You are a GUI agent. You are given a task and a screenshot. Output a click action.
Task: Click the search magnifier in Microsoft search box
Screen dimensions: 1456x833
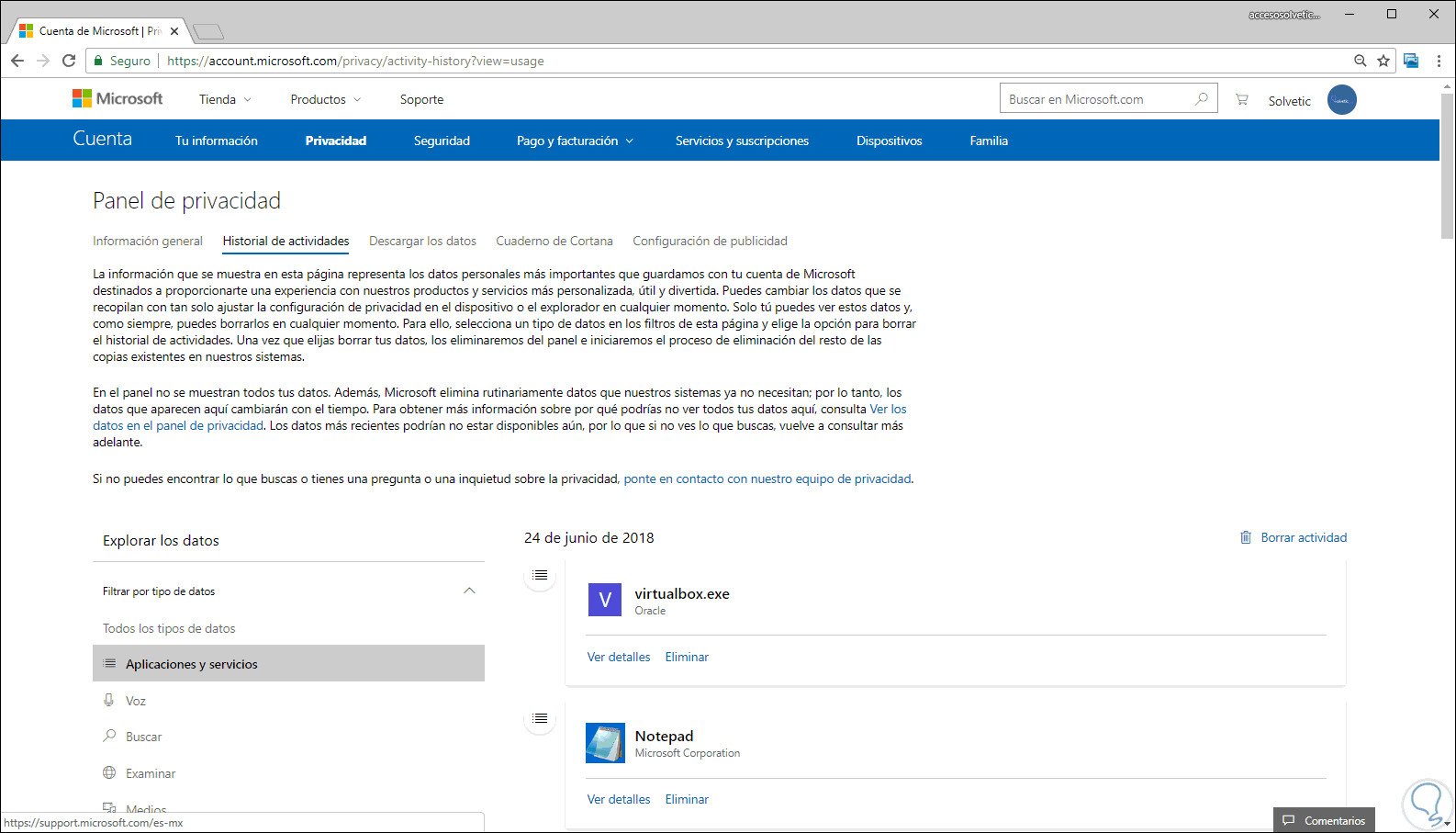pos(1201,99)
